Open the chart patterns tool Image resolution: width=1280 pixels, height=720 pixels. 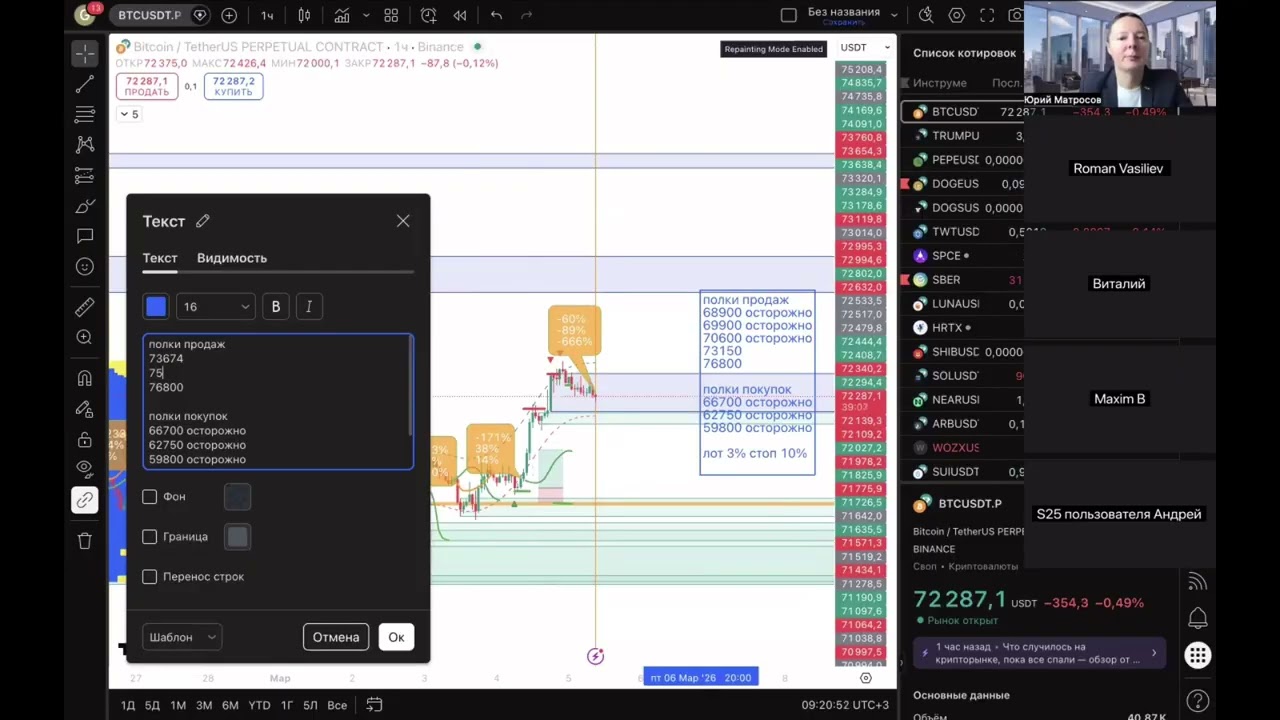coord(85,145)
